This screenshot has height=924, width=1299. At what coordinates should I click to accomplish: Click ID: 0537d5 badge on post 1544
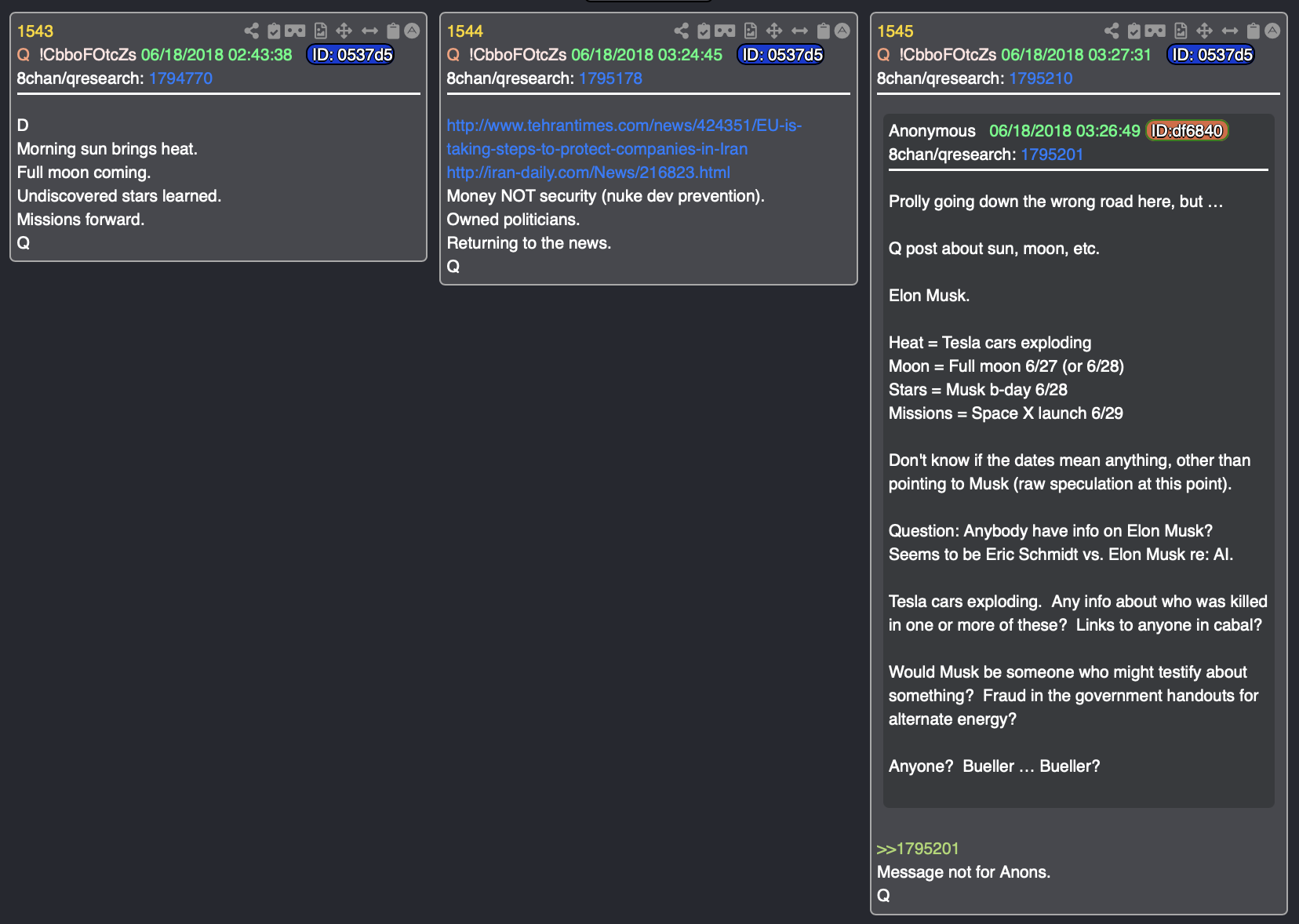[x=780, y=55]
